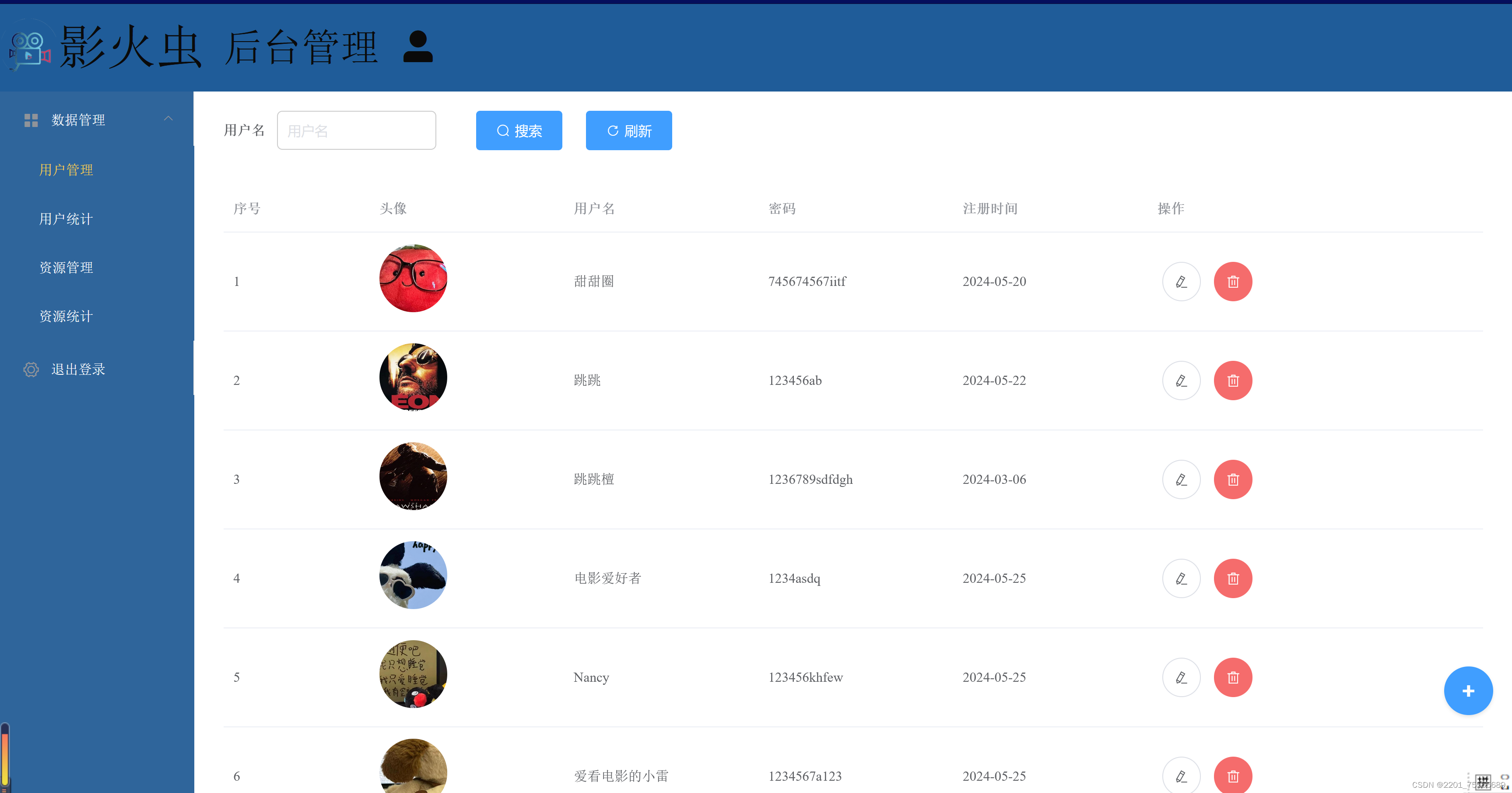Open 用户统计 menu item

click(67, 219)
